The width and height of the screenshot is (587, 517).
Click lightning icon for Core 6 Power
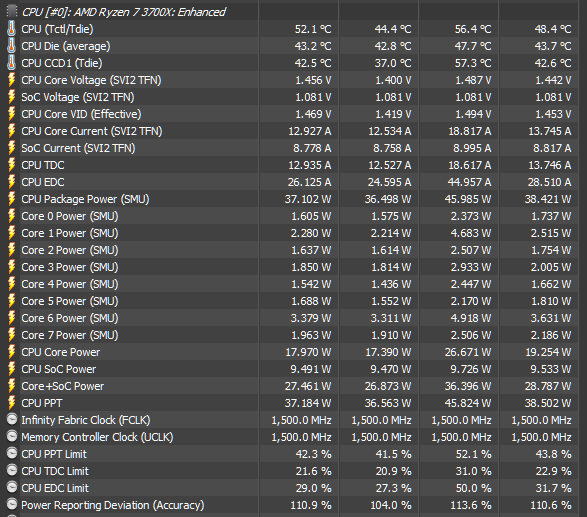(x=12, y=318)
